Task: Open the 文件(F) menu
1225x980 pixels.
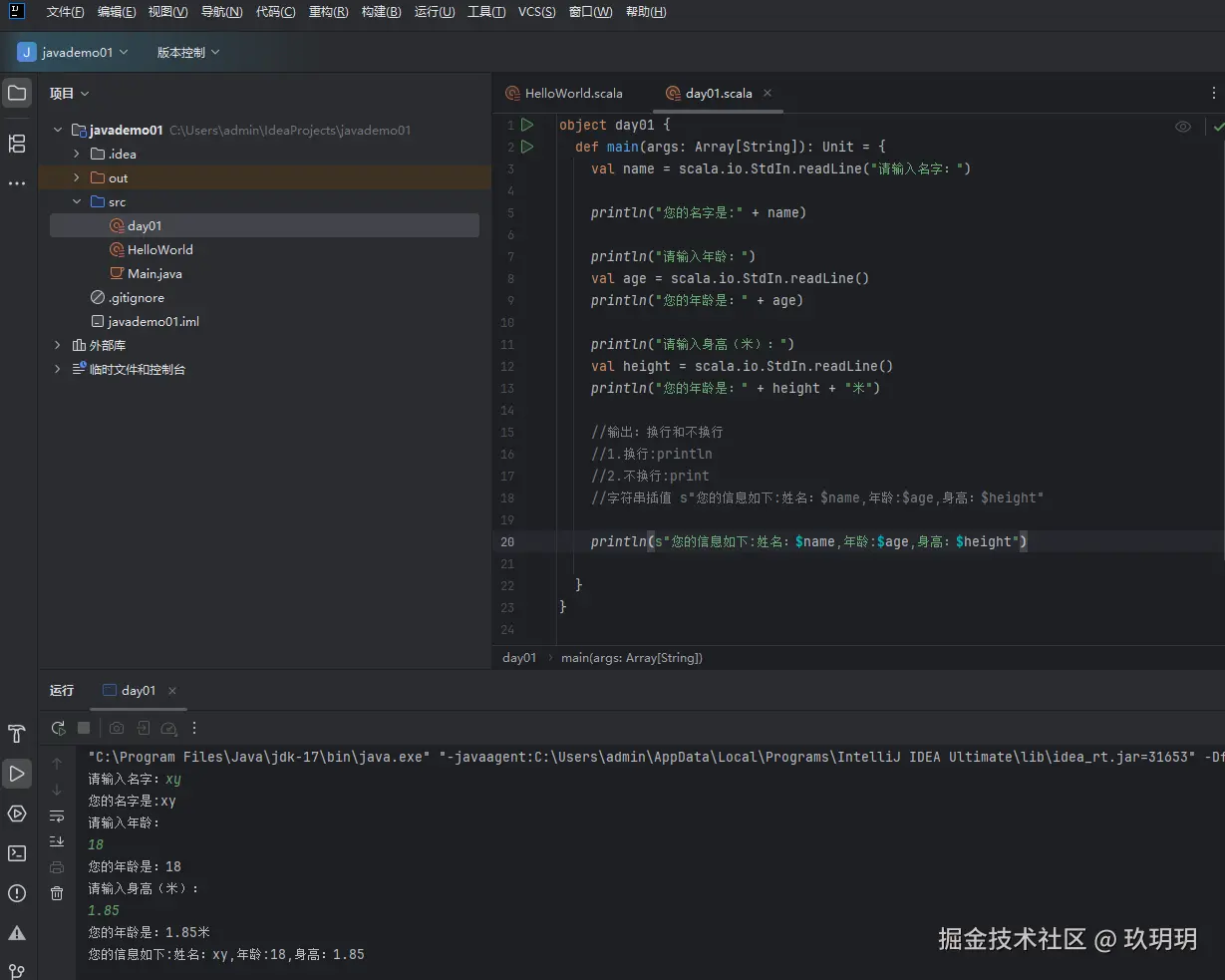Action: 65,12
